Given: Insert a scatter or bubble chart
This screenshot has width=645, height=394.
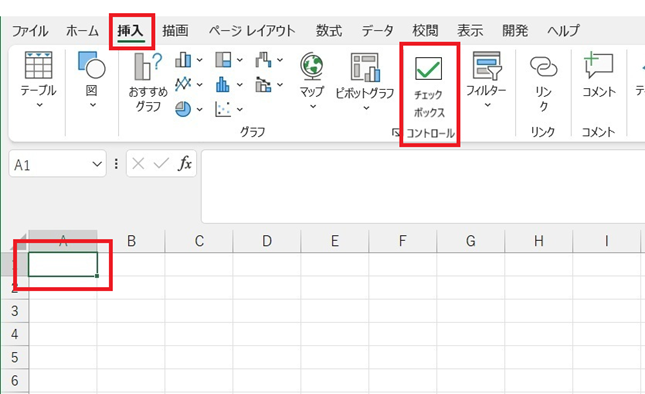Looking at the screenshot, I should pyautogui.click(x=223, y=109).
